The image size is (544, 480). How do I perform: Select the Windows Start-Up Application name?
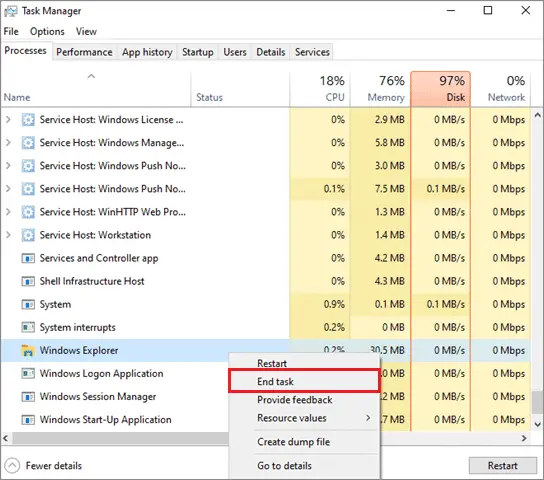(105, 420)
